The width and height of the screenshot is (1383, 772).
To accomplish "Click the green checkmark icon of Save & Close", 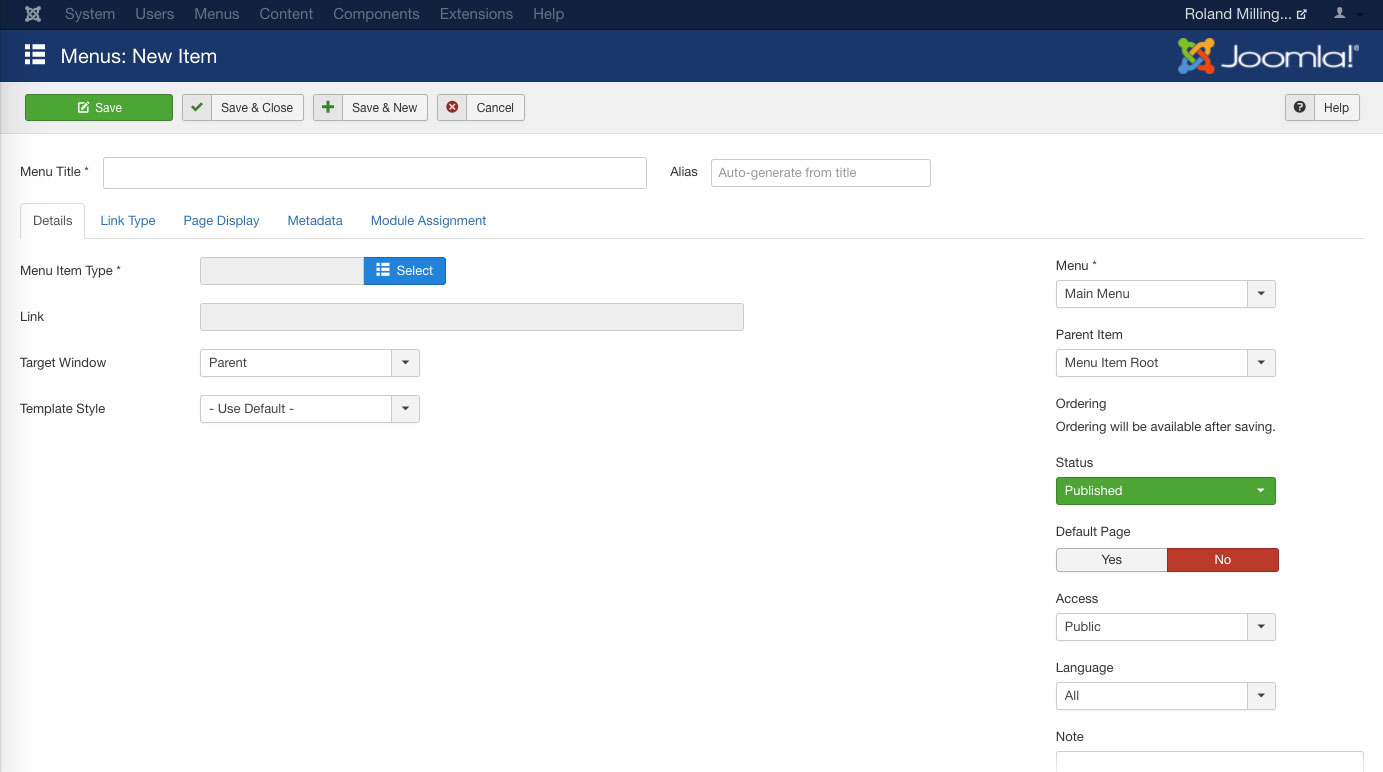I will 197,107.
